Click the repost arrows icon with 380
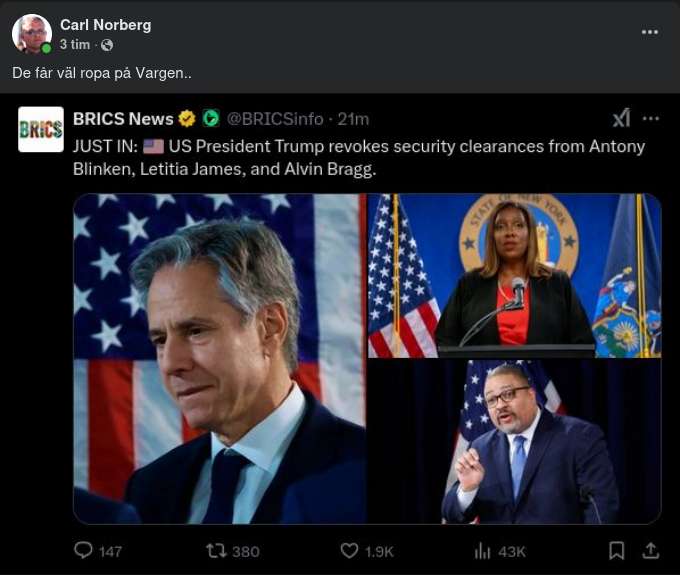 click(x=216, y=550)
